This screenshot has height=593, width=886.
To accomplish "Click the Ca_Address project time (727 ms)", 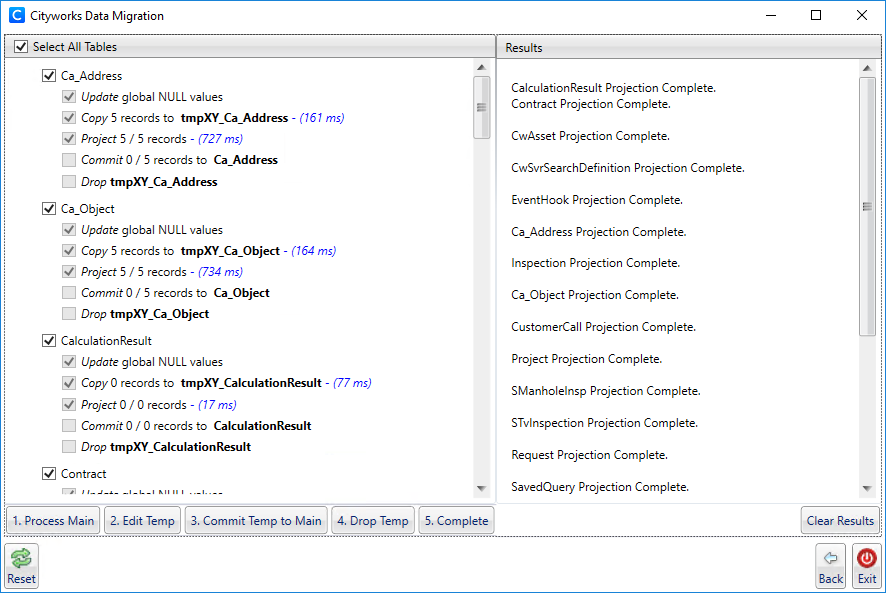I will pos(220,139).
